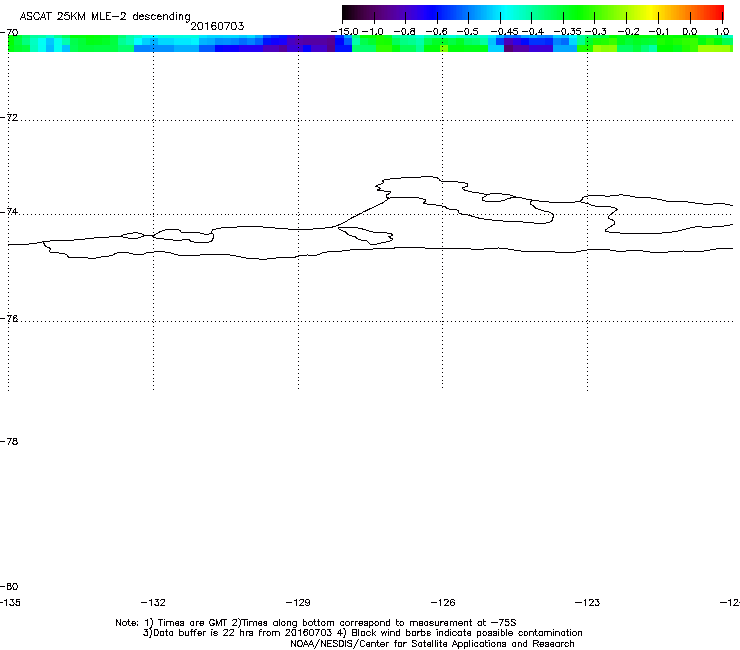Click the longitude label -129

298,602
